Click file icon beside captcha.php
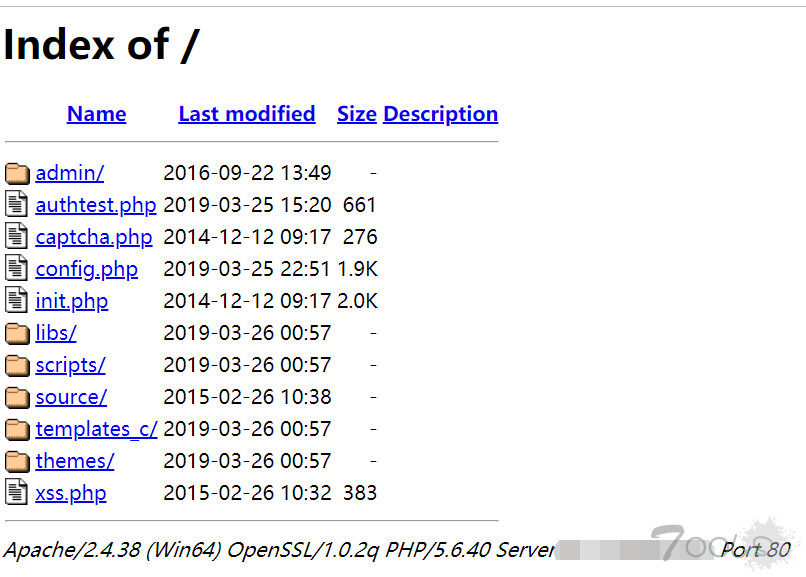This screenshot has height=577, width=806. coord(17,237)
